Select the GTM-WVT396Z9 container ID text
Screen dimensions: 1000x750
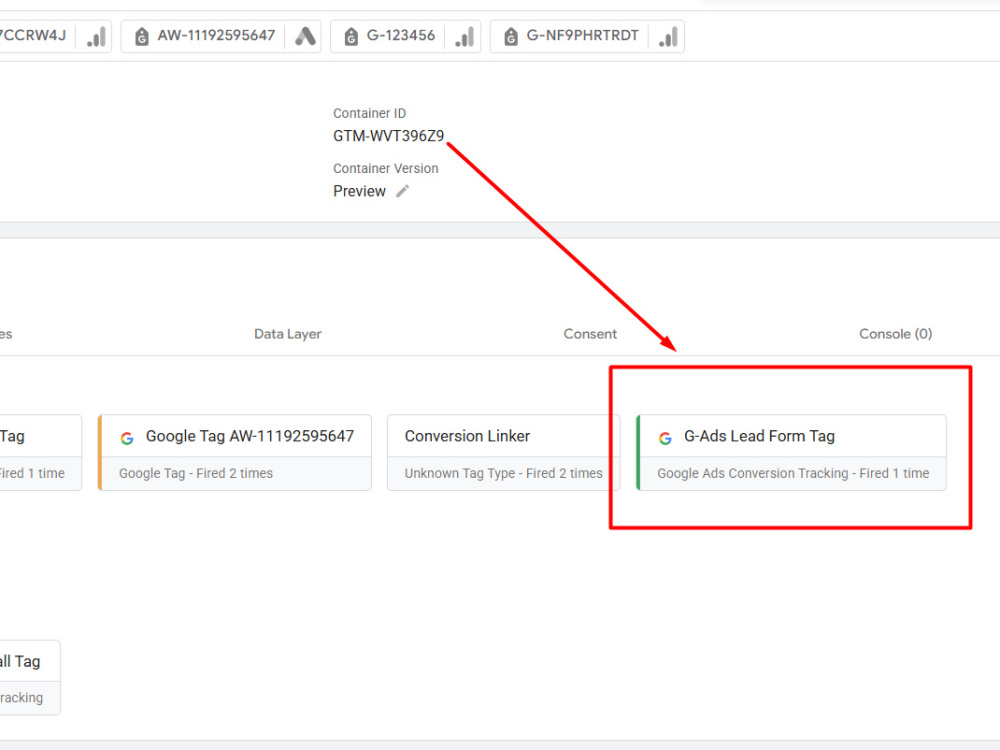pyautogui.click(x=388, y=136)
